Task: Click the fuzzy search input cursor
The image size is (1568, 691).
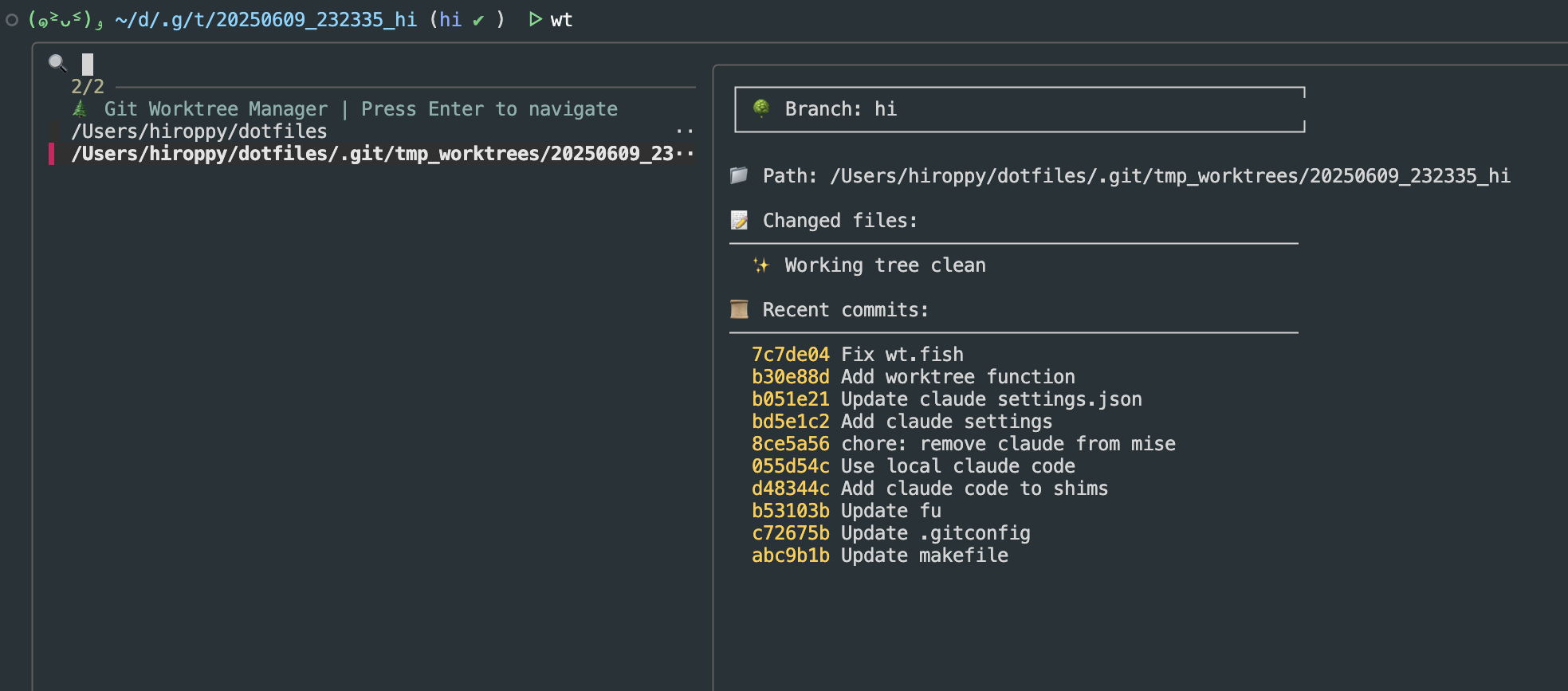Action: (x=88, y=64)
